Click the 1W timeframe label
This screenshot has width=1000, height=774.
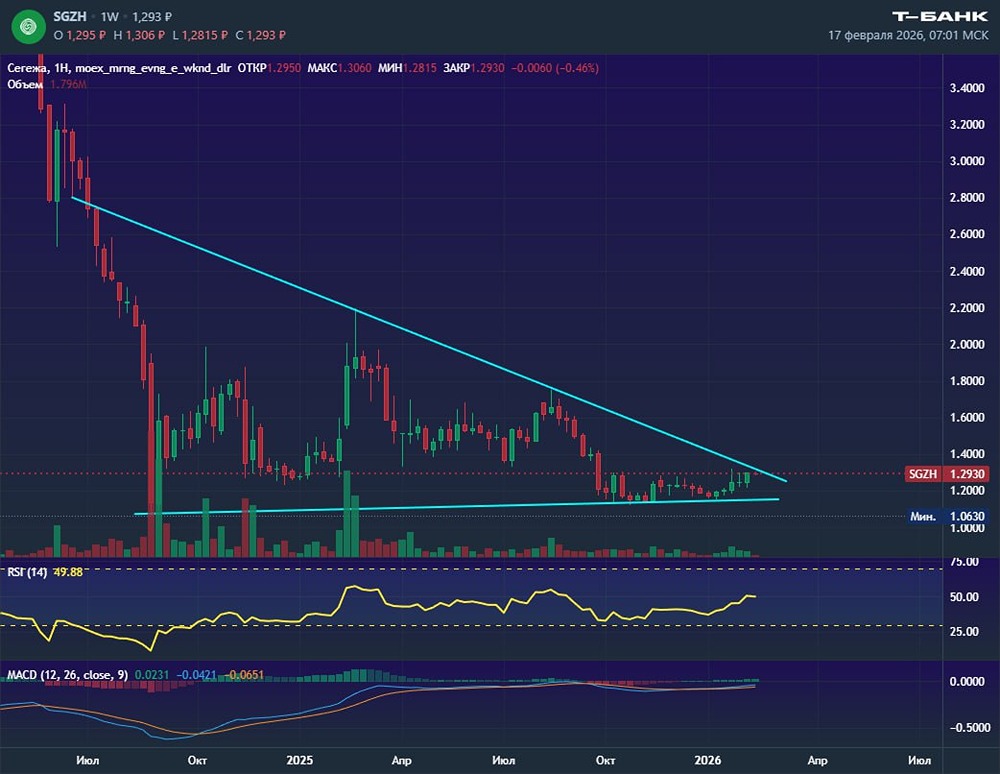(110, 17)
